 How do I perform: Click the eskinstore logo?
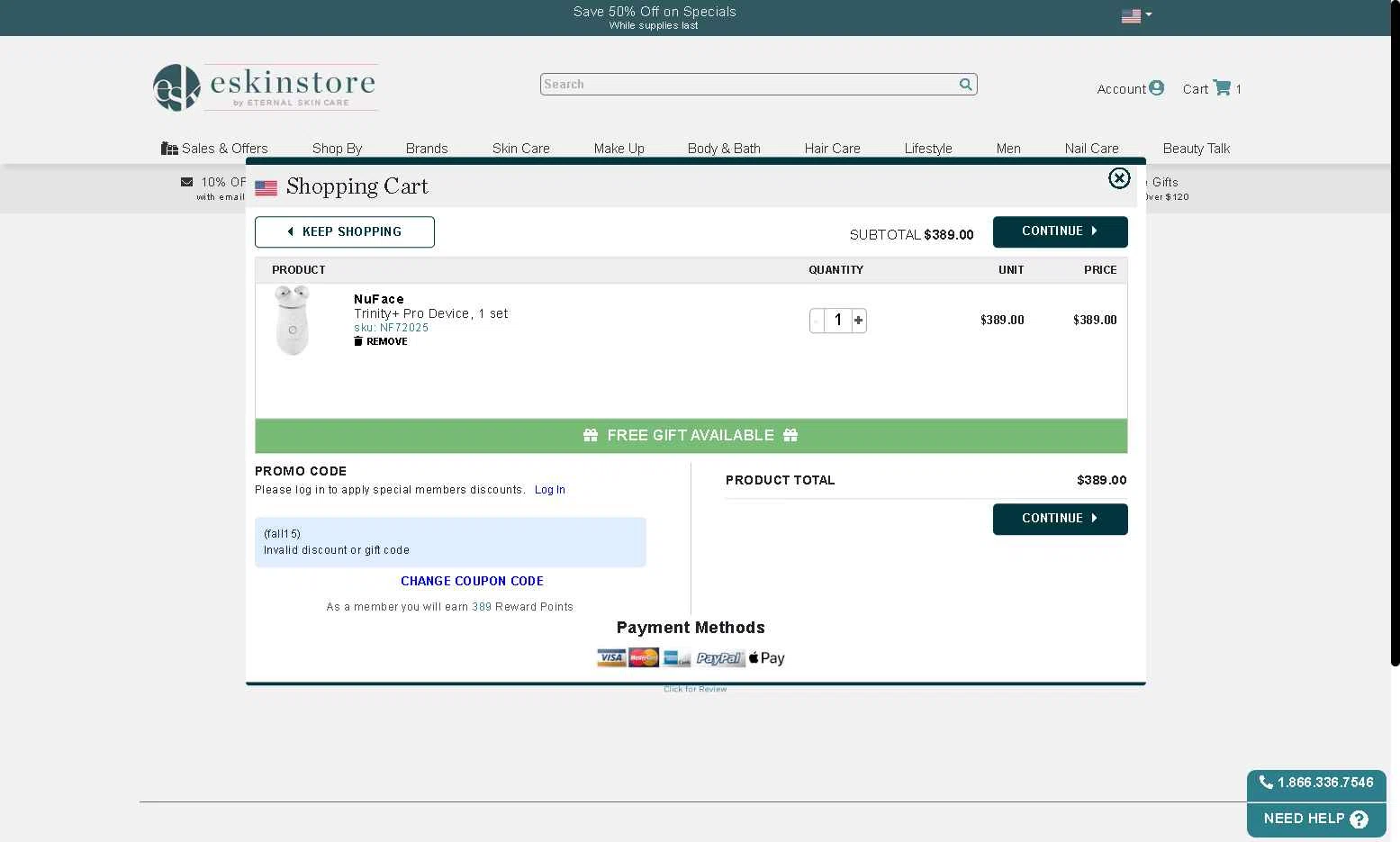pos(265,87)
